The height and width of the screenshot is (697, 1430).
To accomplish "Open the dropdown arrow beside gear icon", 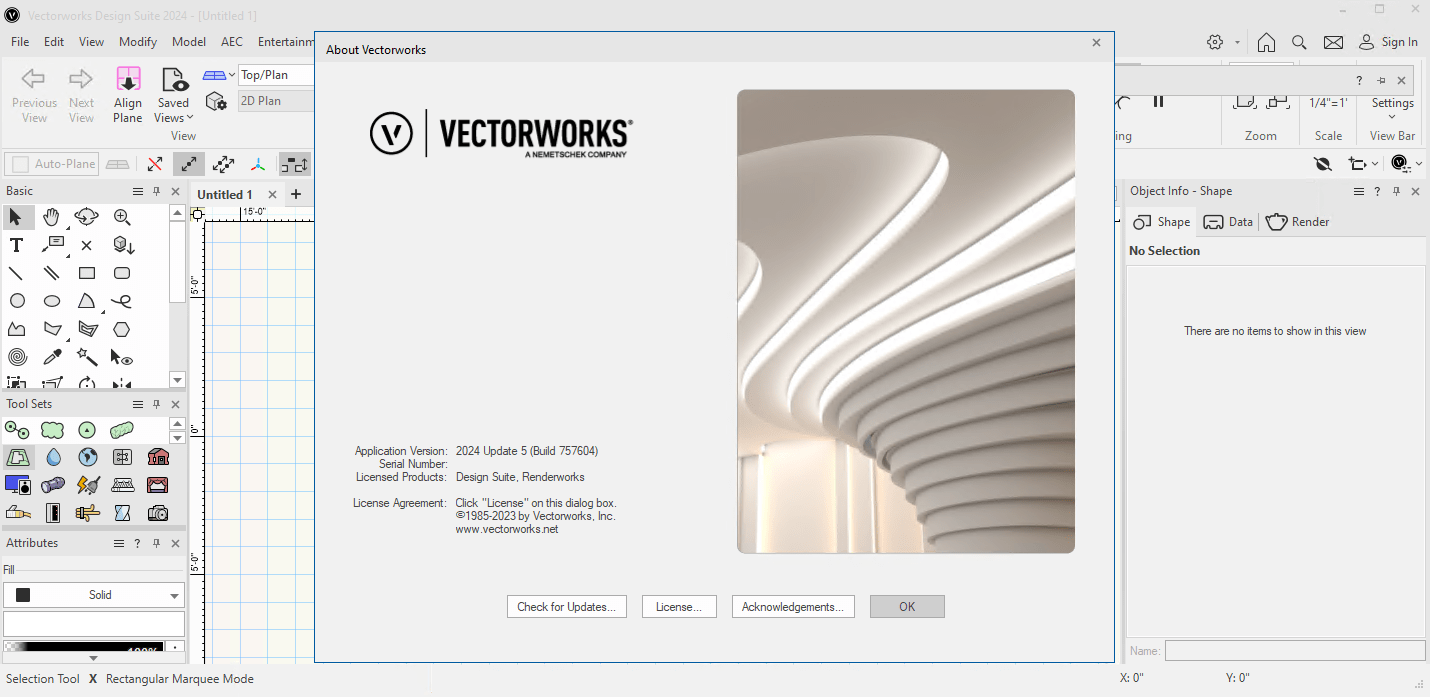I will click(x=1238, y=42).
